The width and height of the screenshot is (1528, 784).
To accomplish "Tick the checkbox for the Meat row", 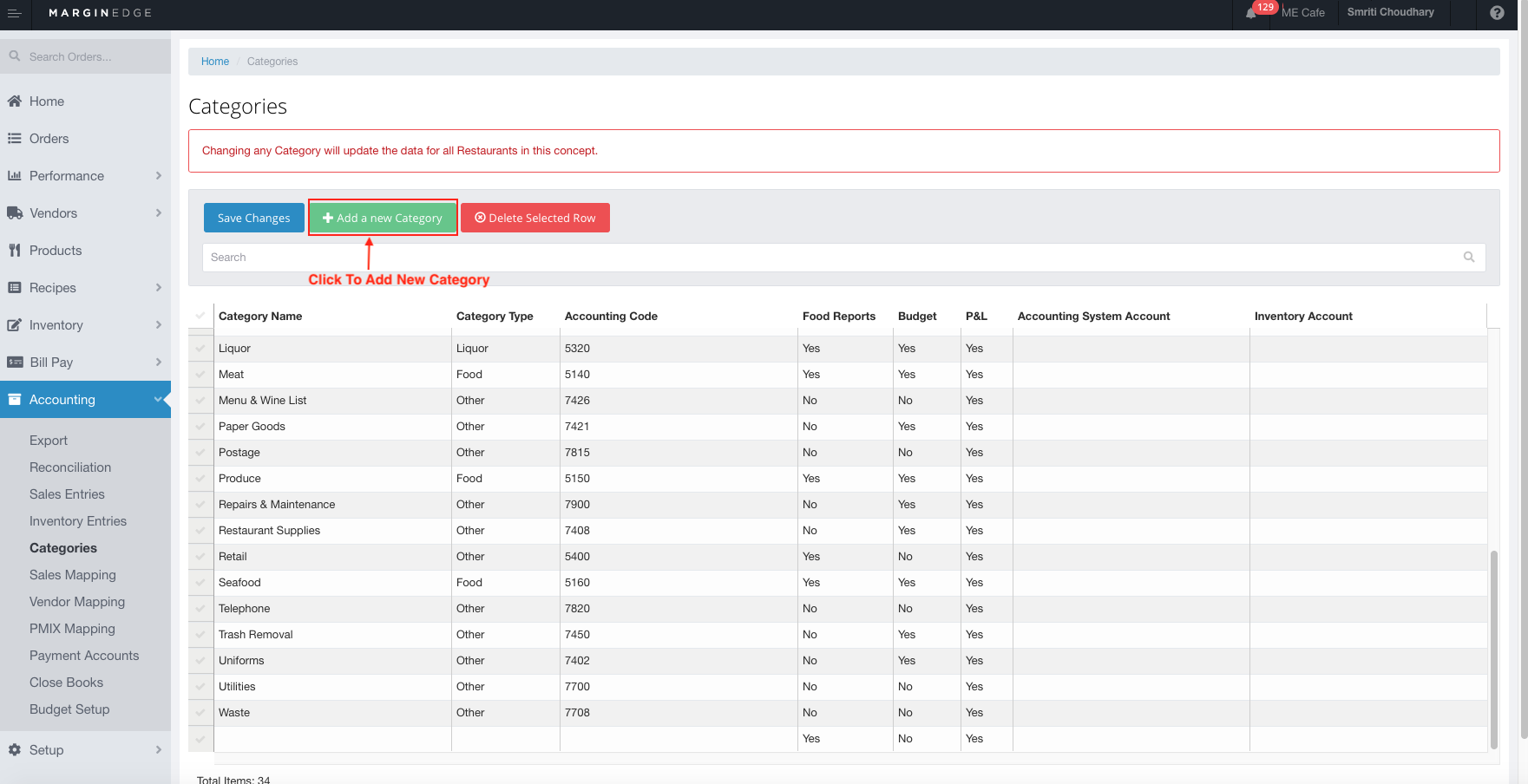I will tap(200, 375).
